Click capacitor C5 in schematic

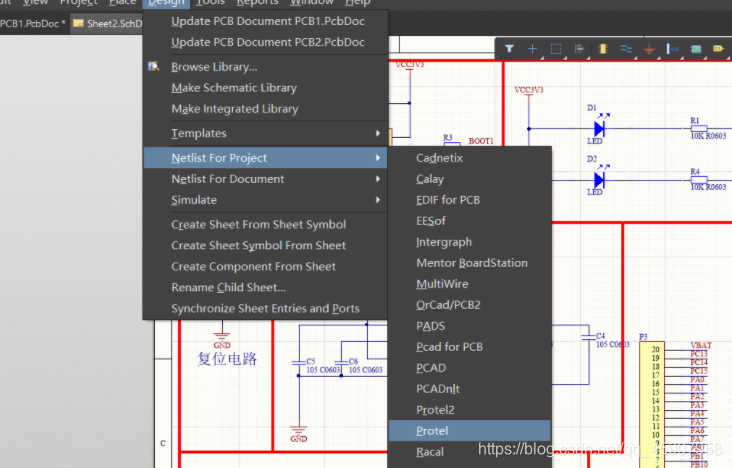[299, 362]
